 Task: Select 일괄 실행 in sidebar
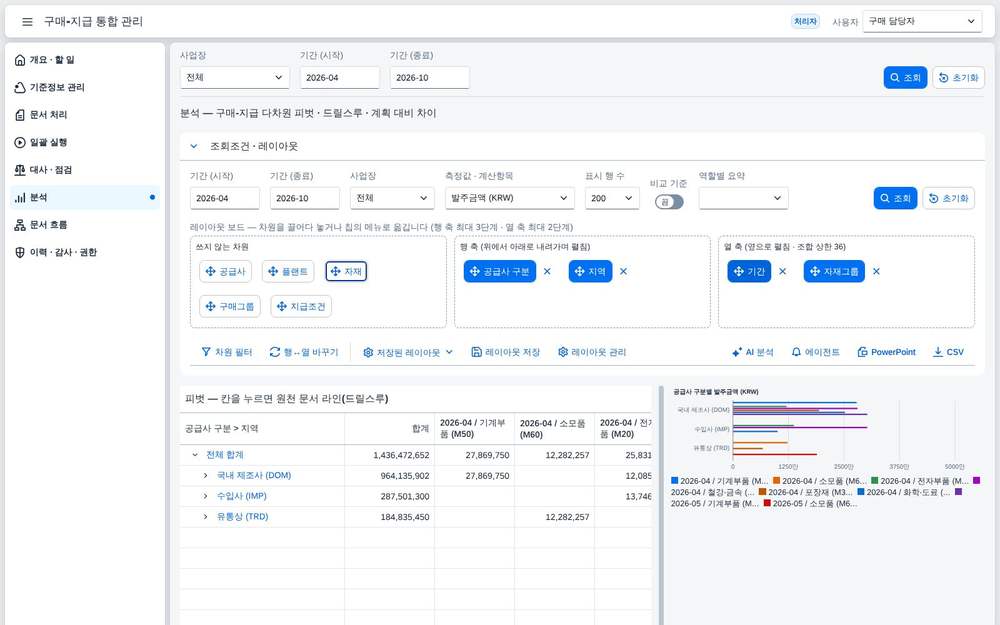85,142
